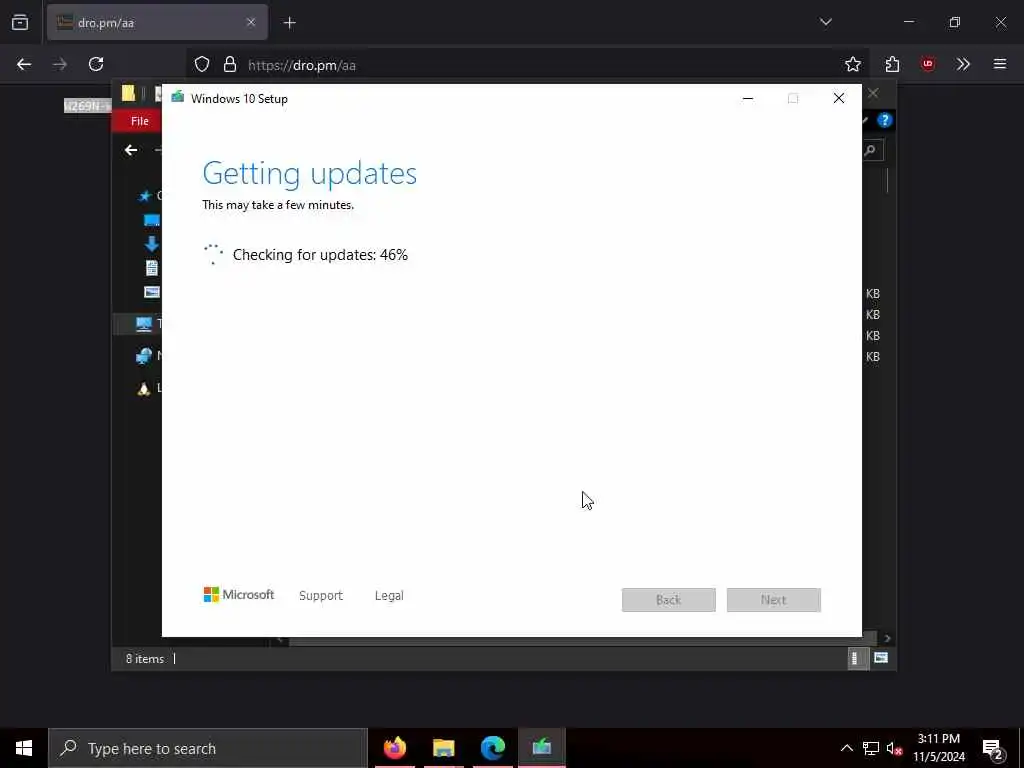List all tabs dropdown arrow
1024x768 pixels.
coord(825,22)
